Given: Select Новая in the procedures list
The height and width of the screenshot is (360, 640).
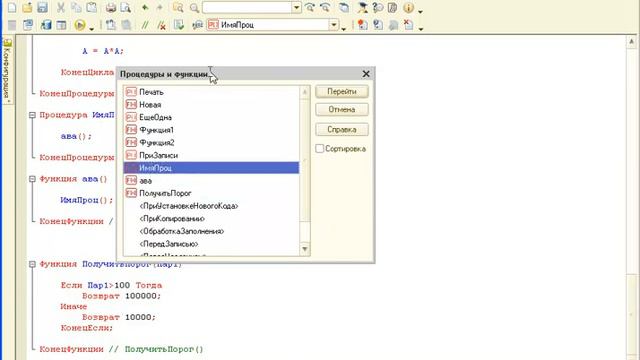Looking at the screenshot, I should (x=211, y=104).
